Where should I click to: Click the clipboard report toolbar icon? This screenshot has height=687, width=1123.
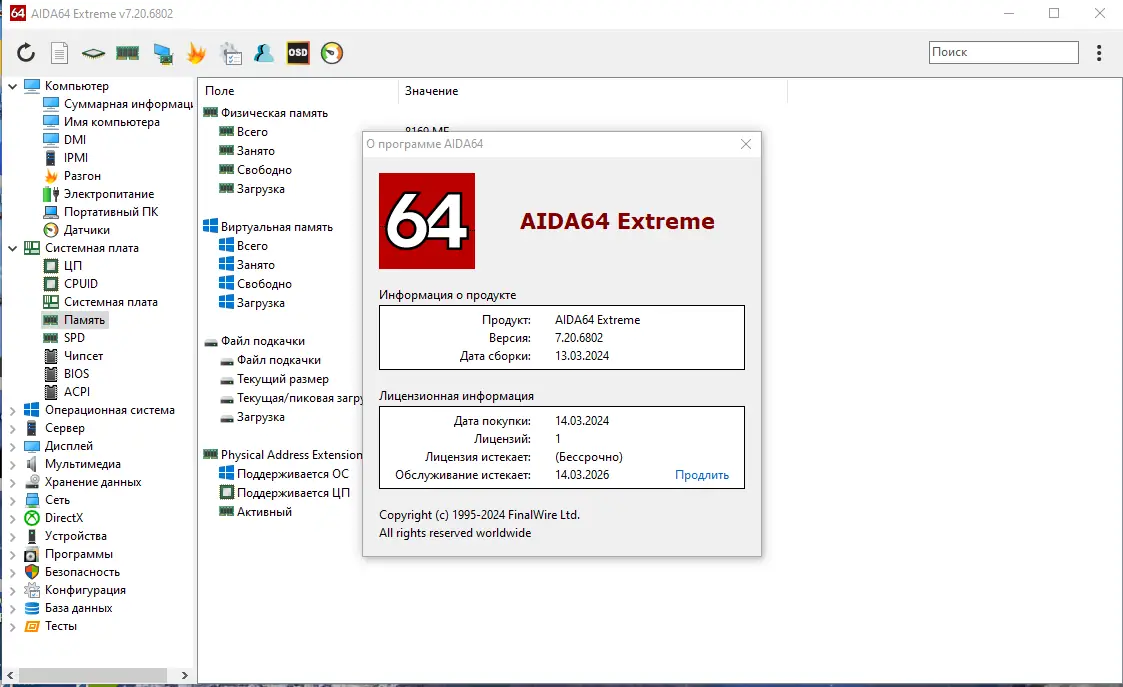pyautogui.click(x=231, y=54)
